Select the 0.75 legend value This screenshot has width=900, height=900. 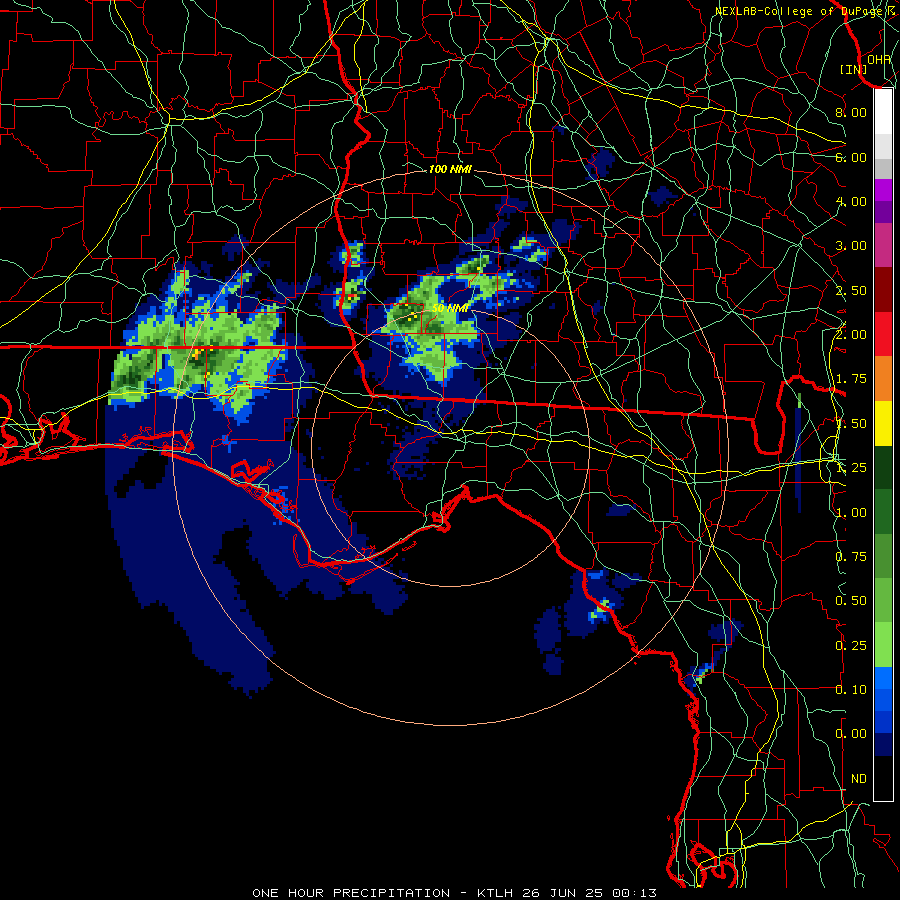pyautogui.click(x=851, y=557)
